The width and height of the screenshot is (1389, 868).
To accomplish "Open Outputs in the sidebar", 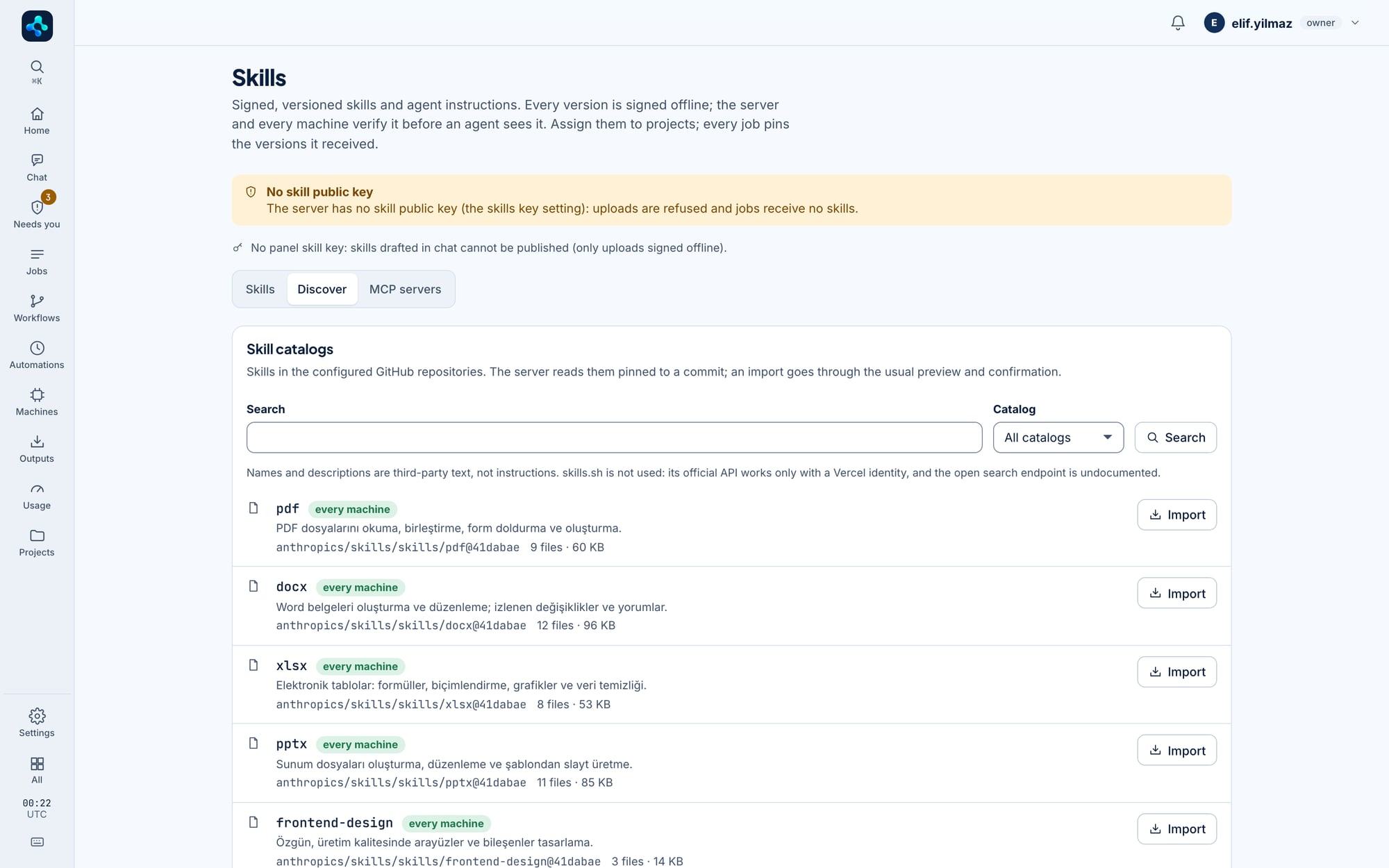I will pos(37,449).
